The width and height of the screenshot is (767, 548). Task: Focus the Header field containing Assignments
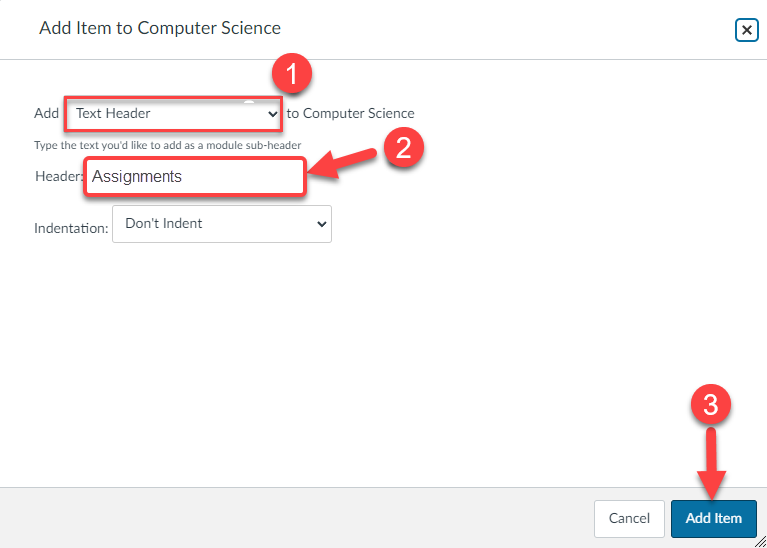click(194, 177)
